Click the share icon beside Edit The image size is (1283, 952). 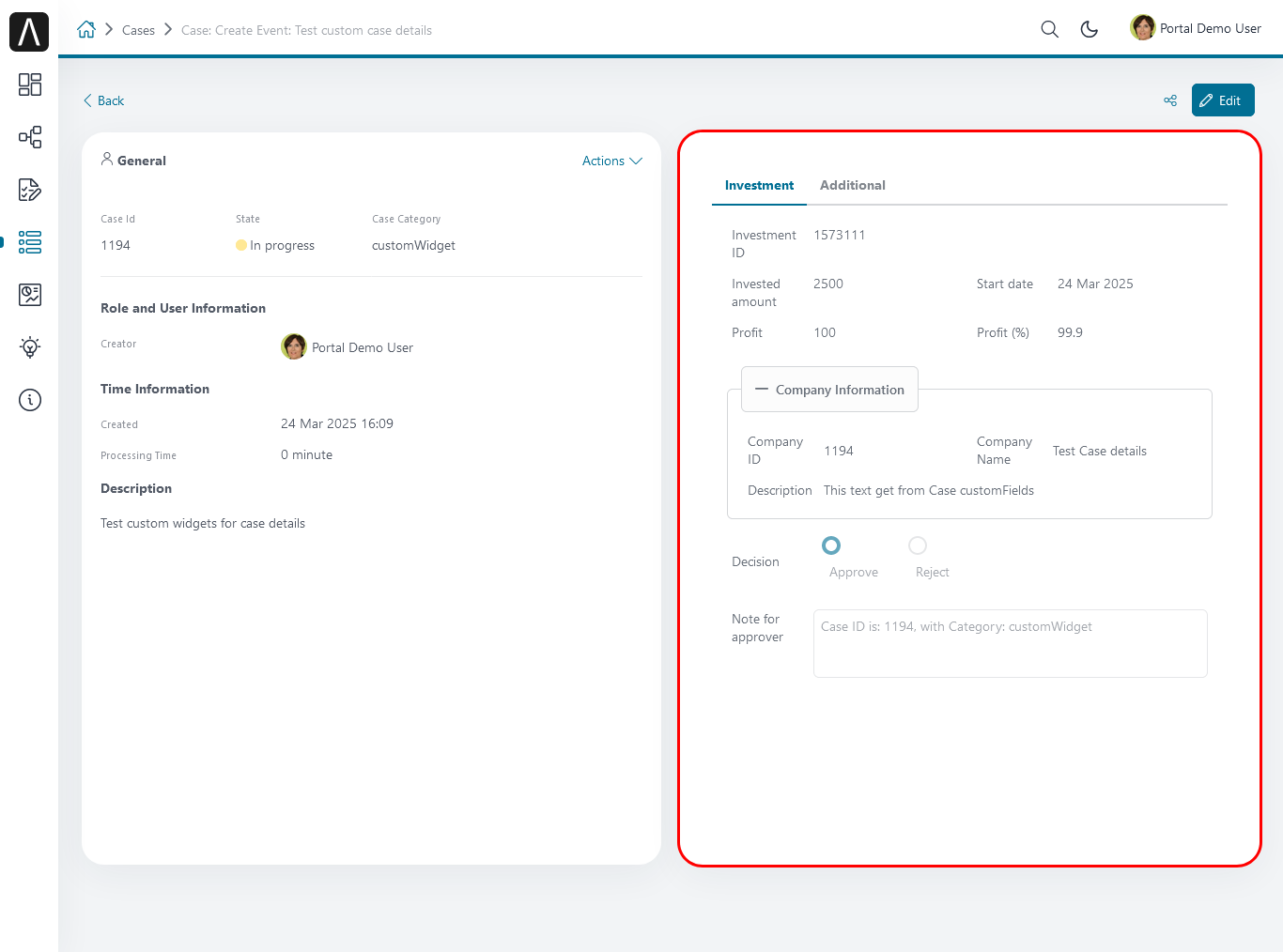[x=1170, y=100]
